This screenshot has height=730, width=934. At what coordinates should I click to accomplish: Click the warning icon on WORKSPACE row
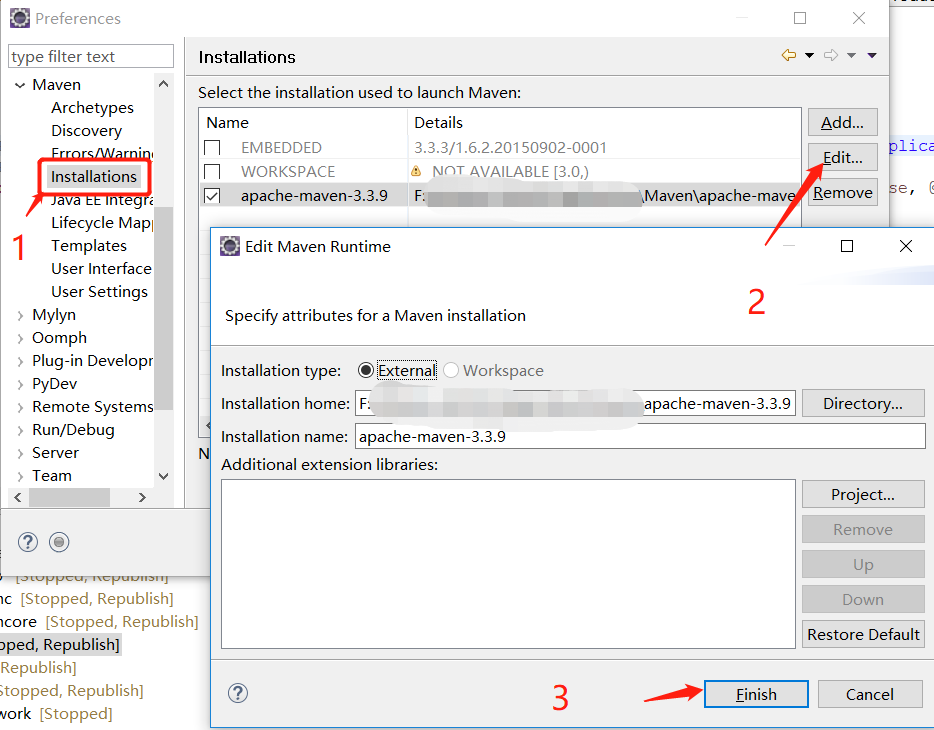416,171
